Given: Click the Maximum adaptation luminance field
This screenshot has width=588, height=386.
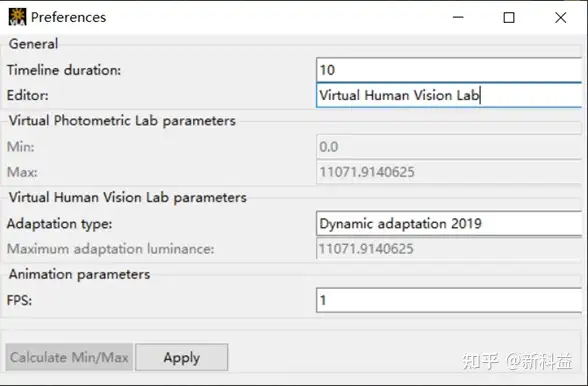Looking at the screenshot, I should pyautogui.click(x=449, y=249).
